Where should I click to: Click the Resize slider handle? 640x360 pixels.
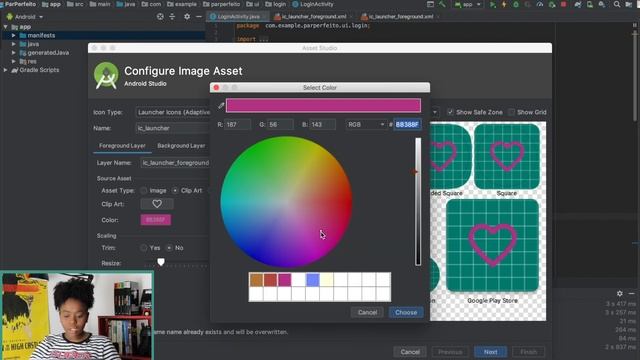point(161,262)
